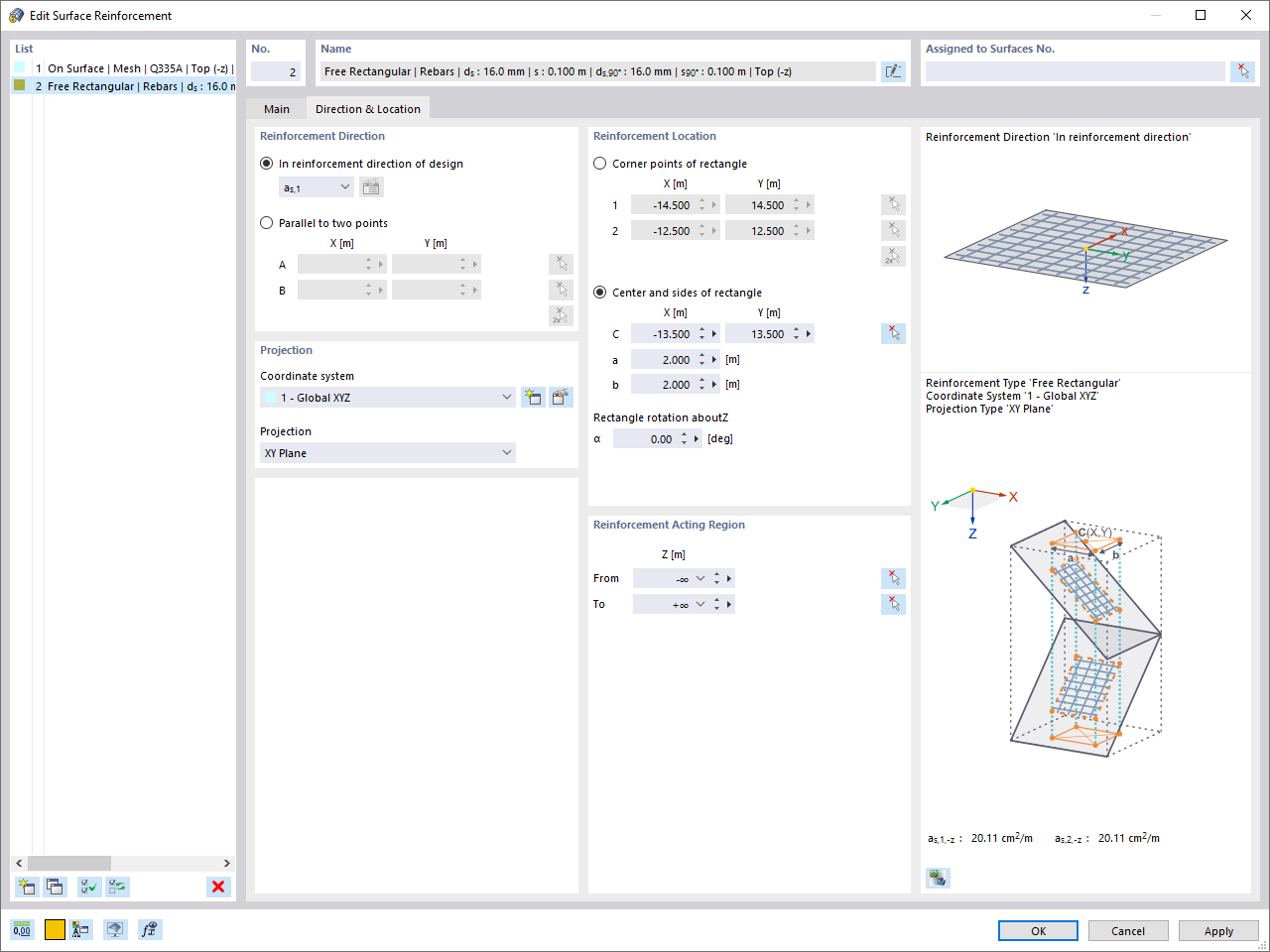Choose 'Center and sides of rectangle' option

coord(599,293)
